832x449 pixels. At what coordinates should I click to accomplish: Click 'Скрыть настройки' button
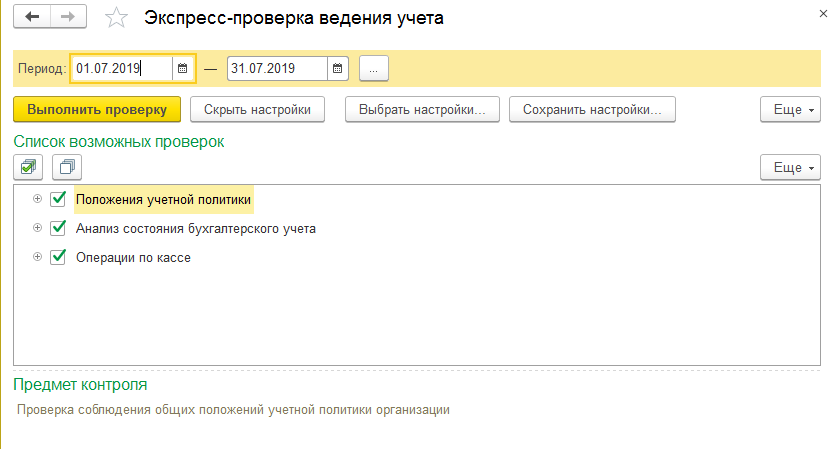click(257, 109)
